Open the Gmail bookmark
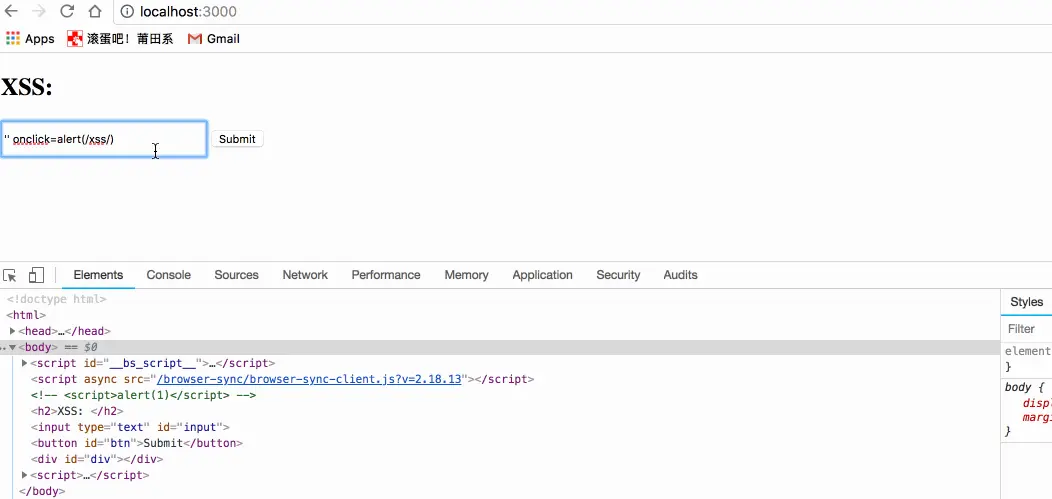 pyautogui.click(x=213, y=39)
